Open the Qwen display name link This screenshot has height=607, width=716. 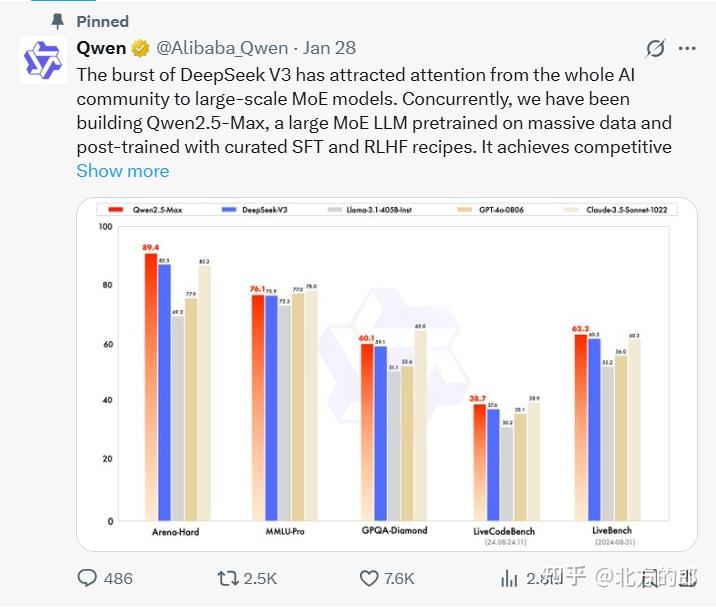102,48
